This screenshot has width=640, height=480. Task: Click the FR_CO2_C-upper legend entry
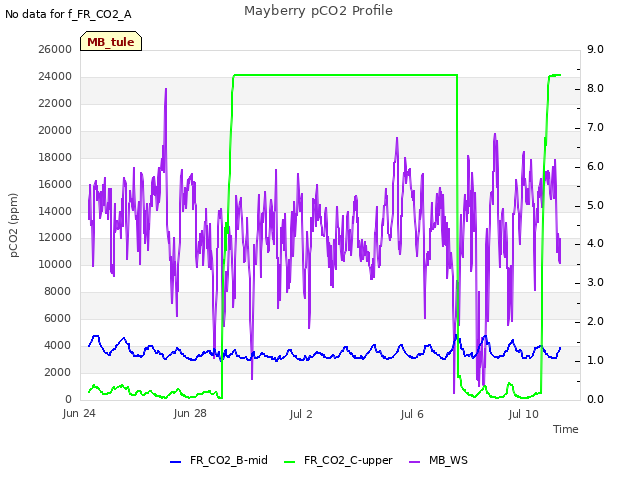pos(338,460)
